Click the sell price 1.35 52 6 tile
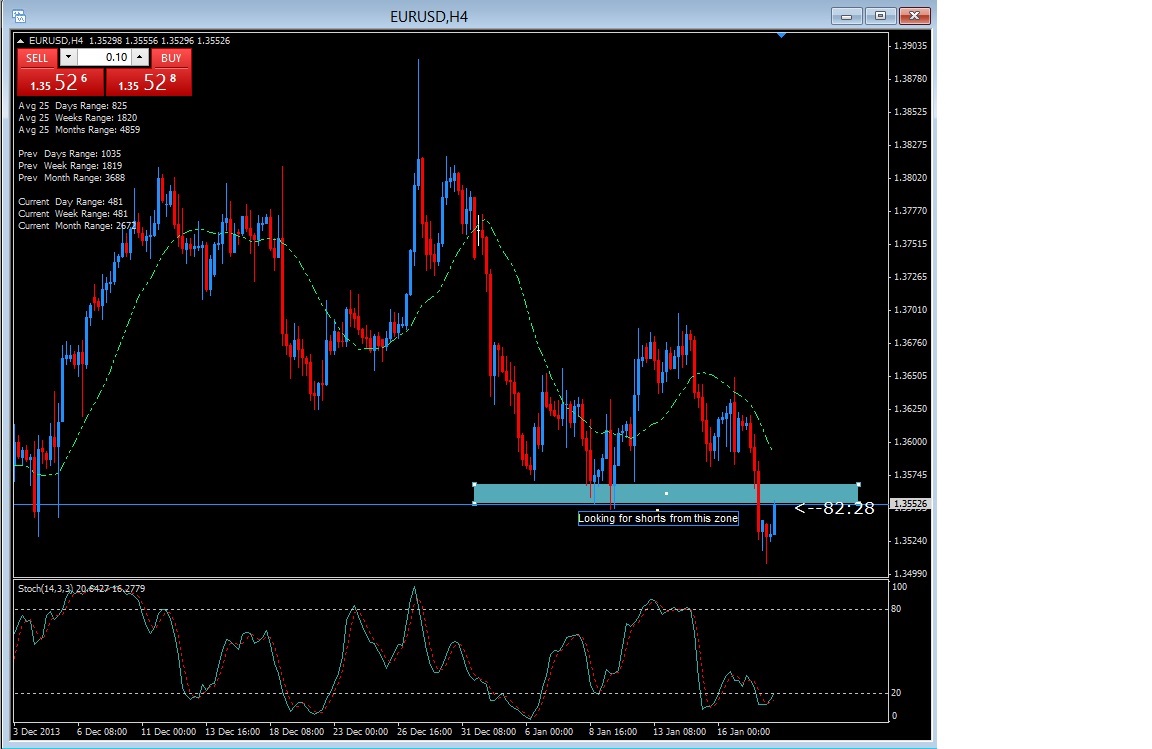 (x=59, y=83)
